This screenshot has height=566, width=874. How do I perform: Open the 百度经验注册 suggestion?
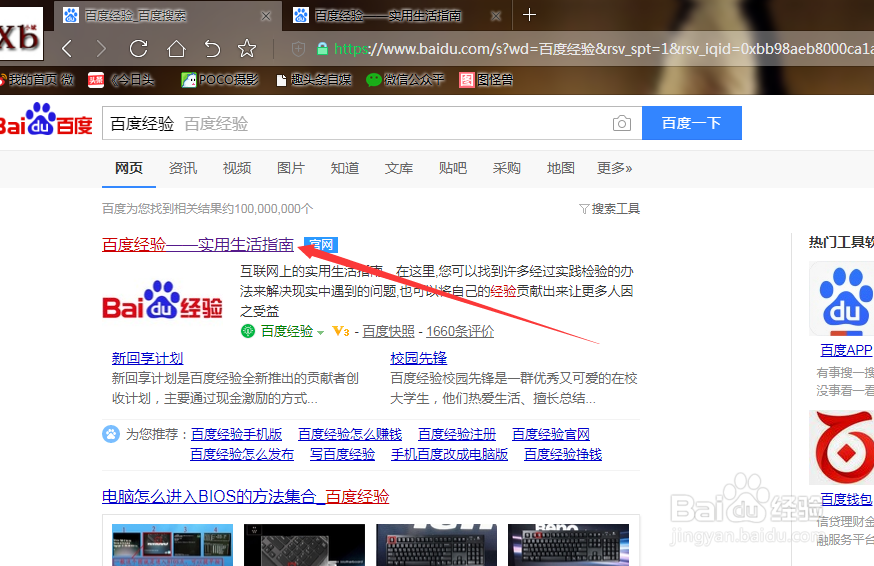pyautogui.click(x=457, y=434)
